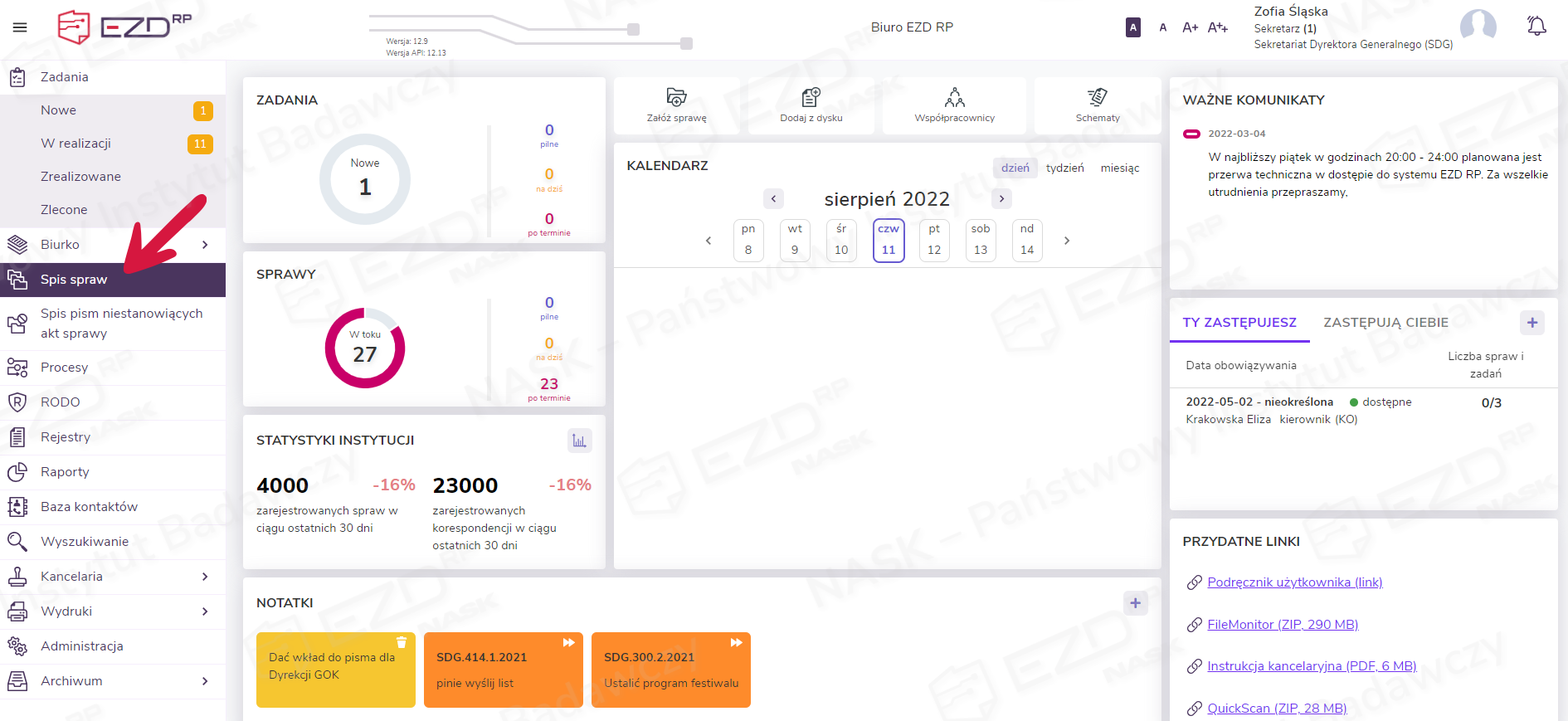
Task: Go to next month in calendar
Action: (1001, 199)
